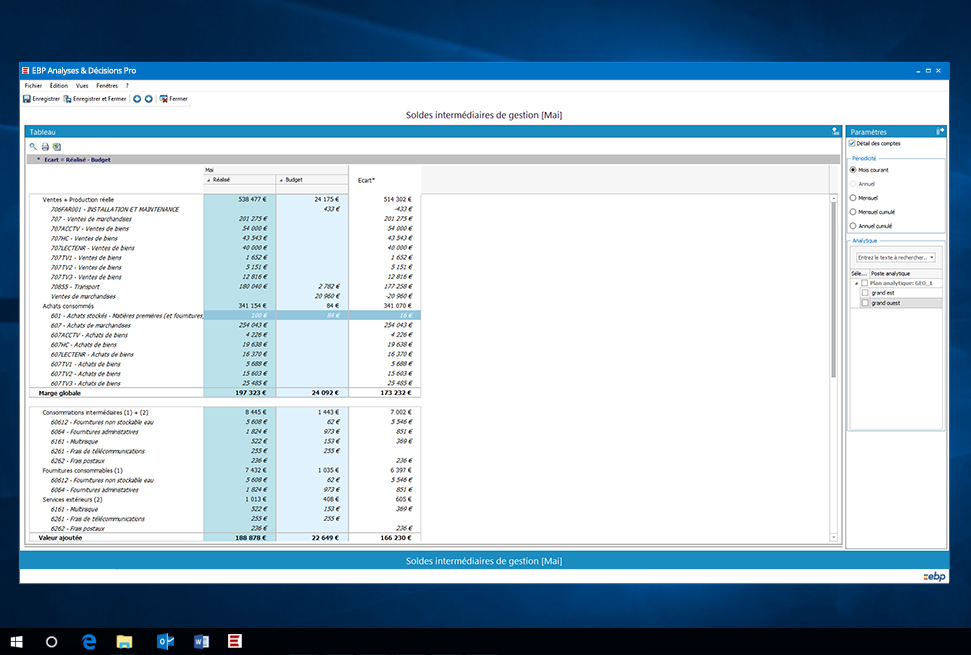
Task: Open the Vues menu
Action: click(82, 86)
